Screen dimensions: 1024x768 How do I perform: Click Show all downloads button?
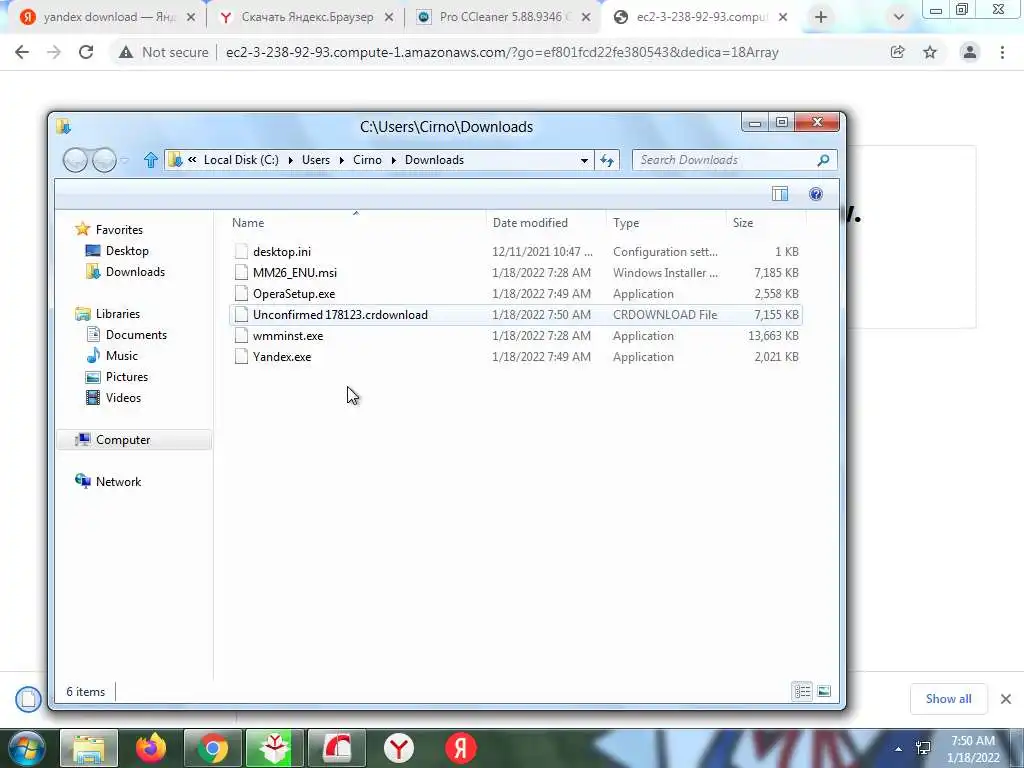(948, 699)
